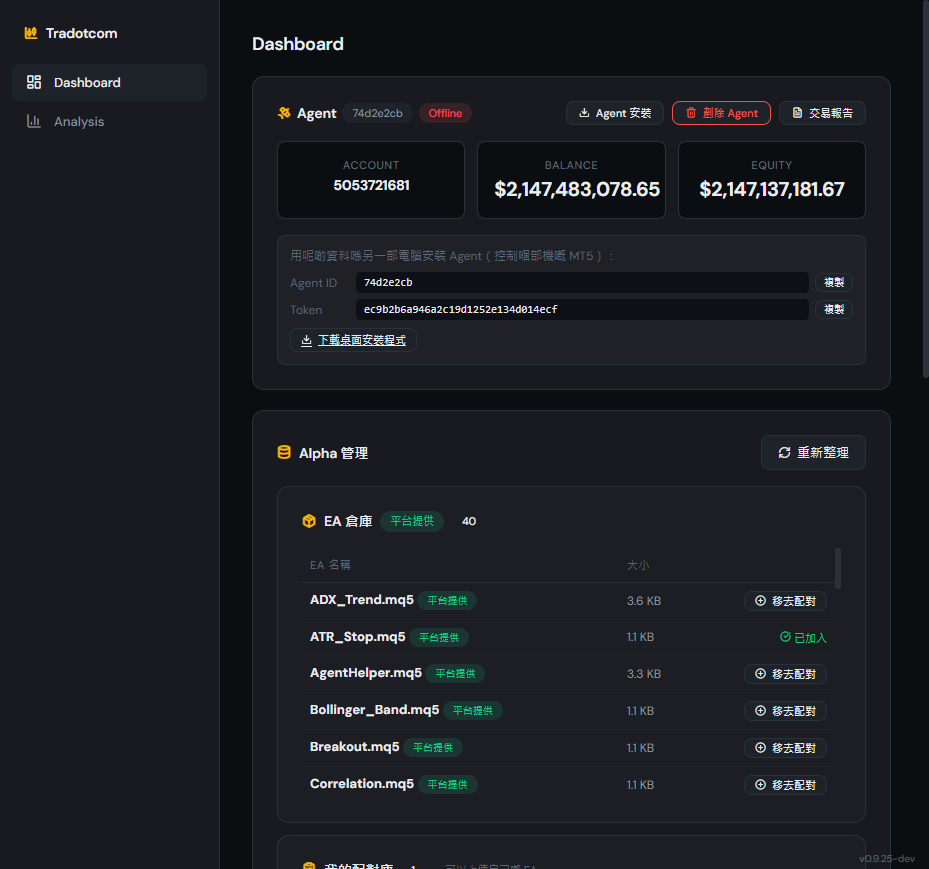The width and height of the screenshot is (929, 869).
Task: Click the Tradotcom logo icon
Action: 31,33
